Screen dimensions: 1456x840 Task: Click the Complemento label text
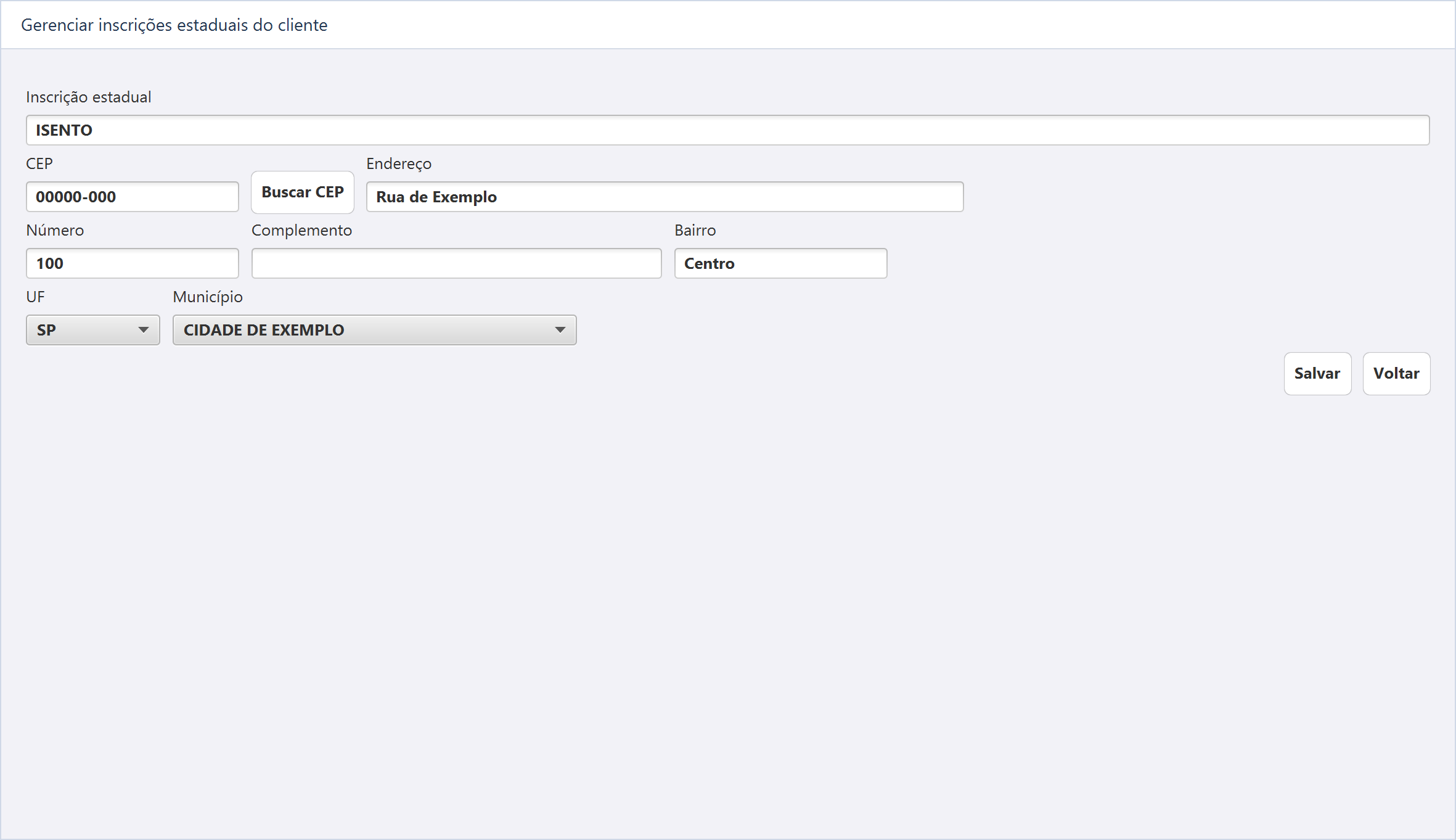[301, 231]
